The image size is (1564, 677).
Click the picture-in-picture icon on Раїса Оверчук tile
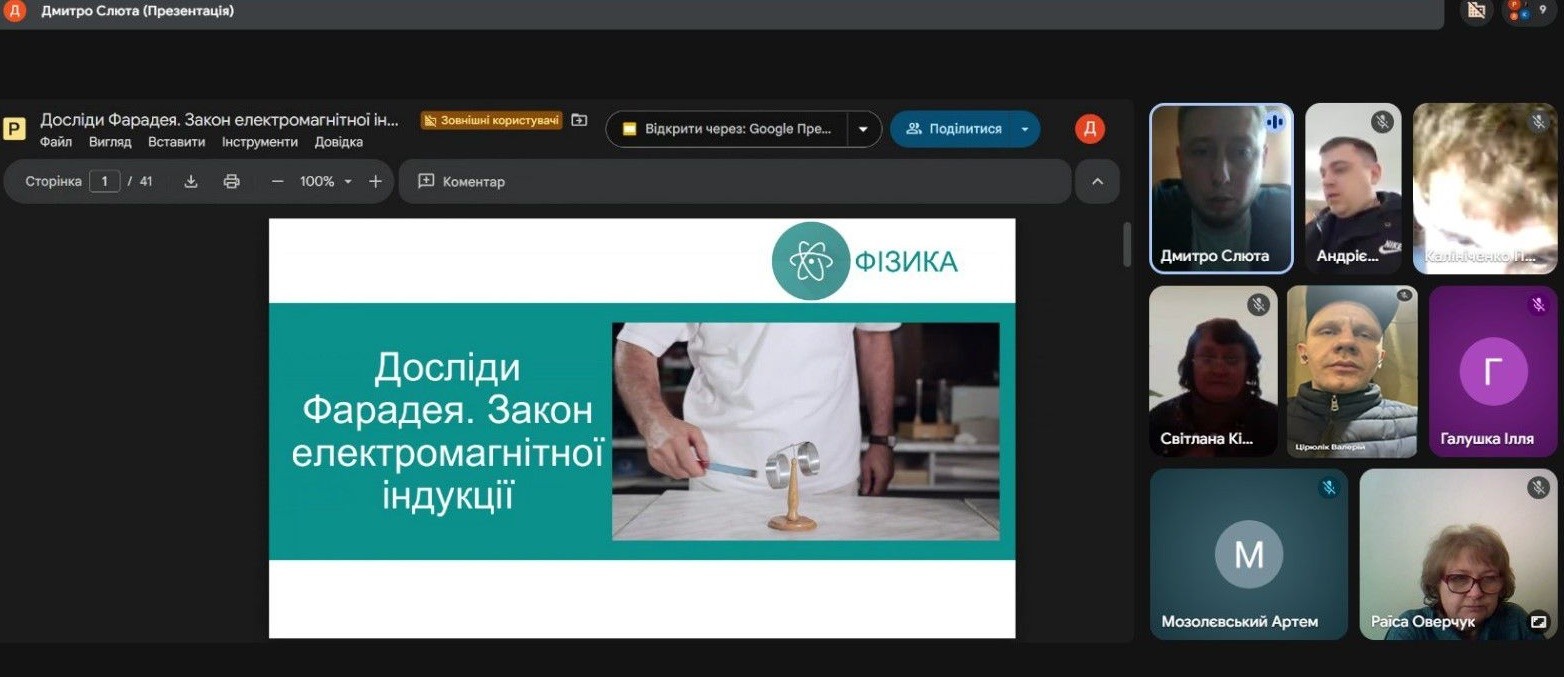pyautogui.click(x=1538, y=621)
